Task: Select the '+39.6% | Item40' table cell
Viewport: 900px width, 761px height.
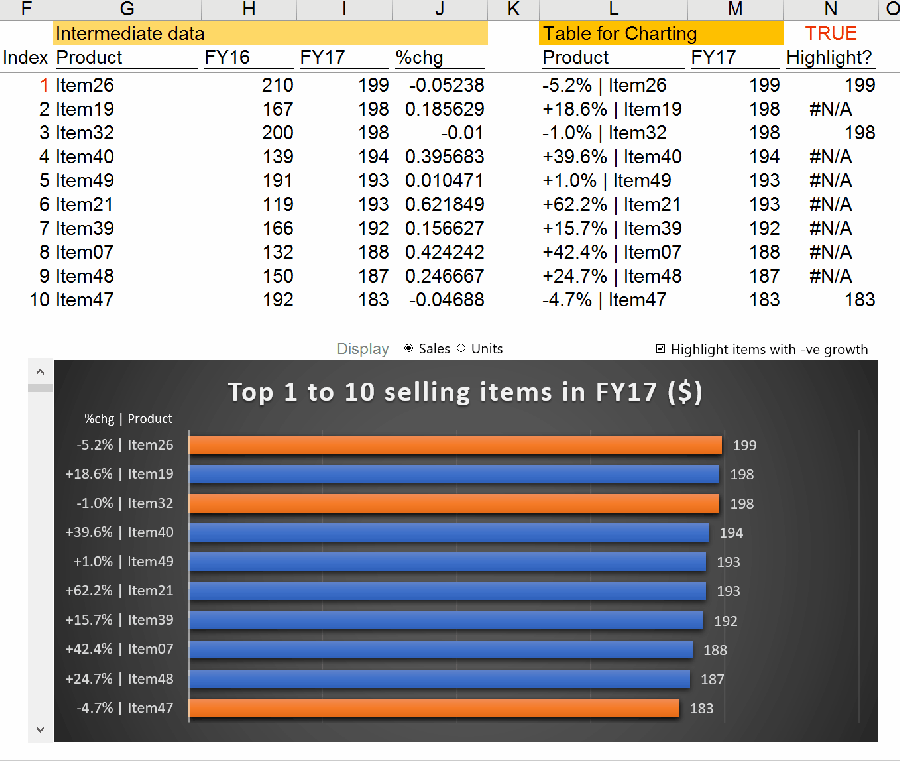Action: tap(612, 157)
